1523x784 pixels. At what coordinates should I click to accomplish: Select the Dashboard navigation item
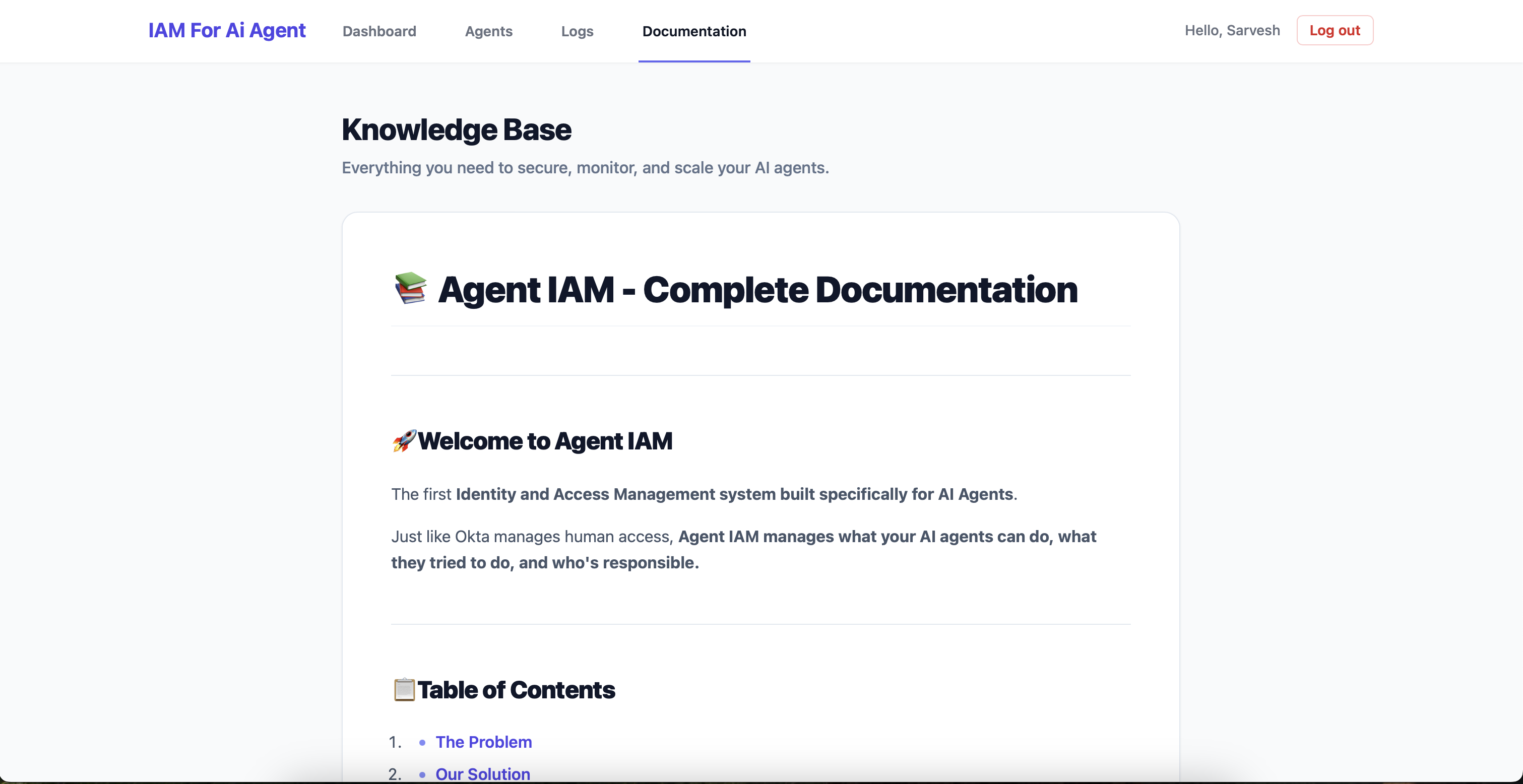[x=379, y=31]
